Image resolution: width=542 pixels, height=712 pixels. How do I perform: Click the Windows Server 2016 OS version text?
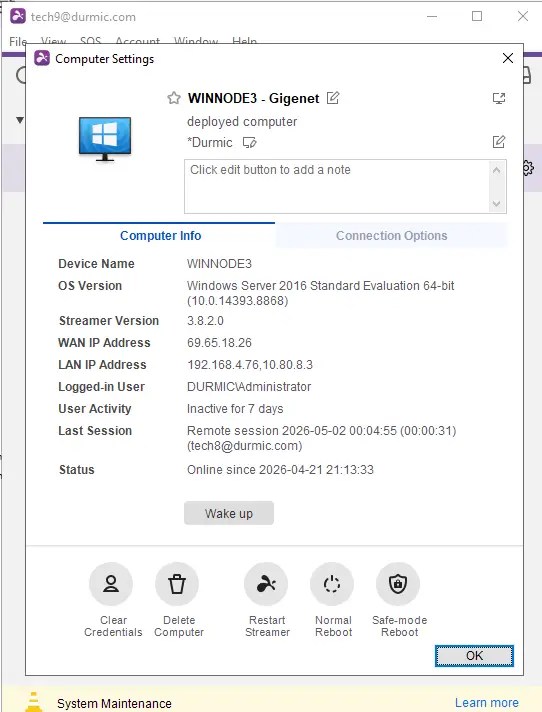[320, 293]
